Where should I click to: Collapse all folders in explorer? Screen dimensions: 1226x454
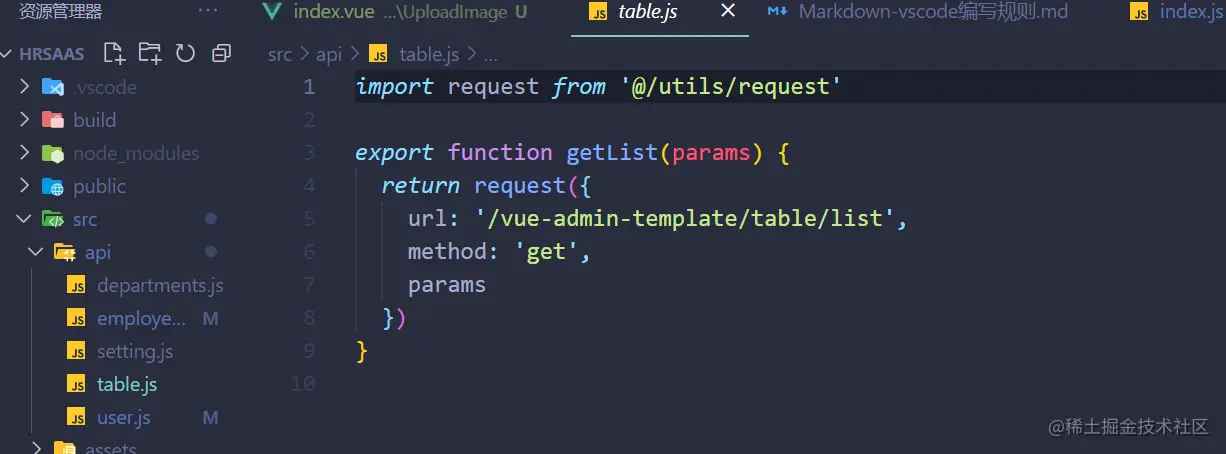pyautogui.click(x=221, y=53)
